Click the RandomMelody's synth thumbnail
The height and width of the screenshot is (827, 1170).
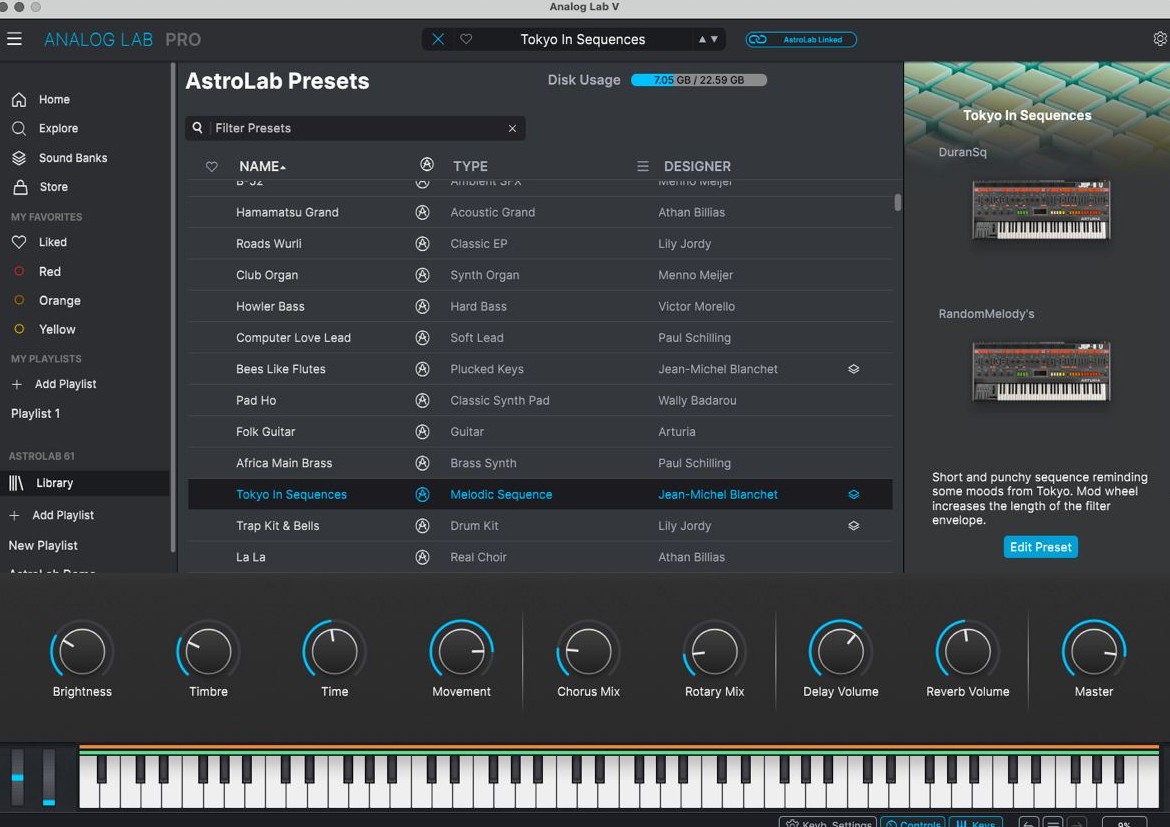(x=1041, y=371)
